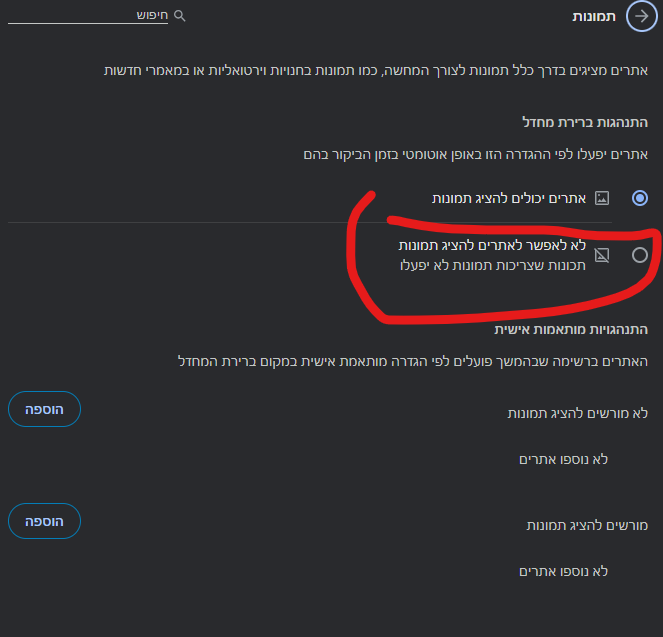Click לא נוספו אתרים under the blocked sites list

563,459
